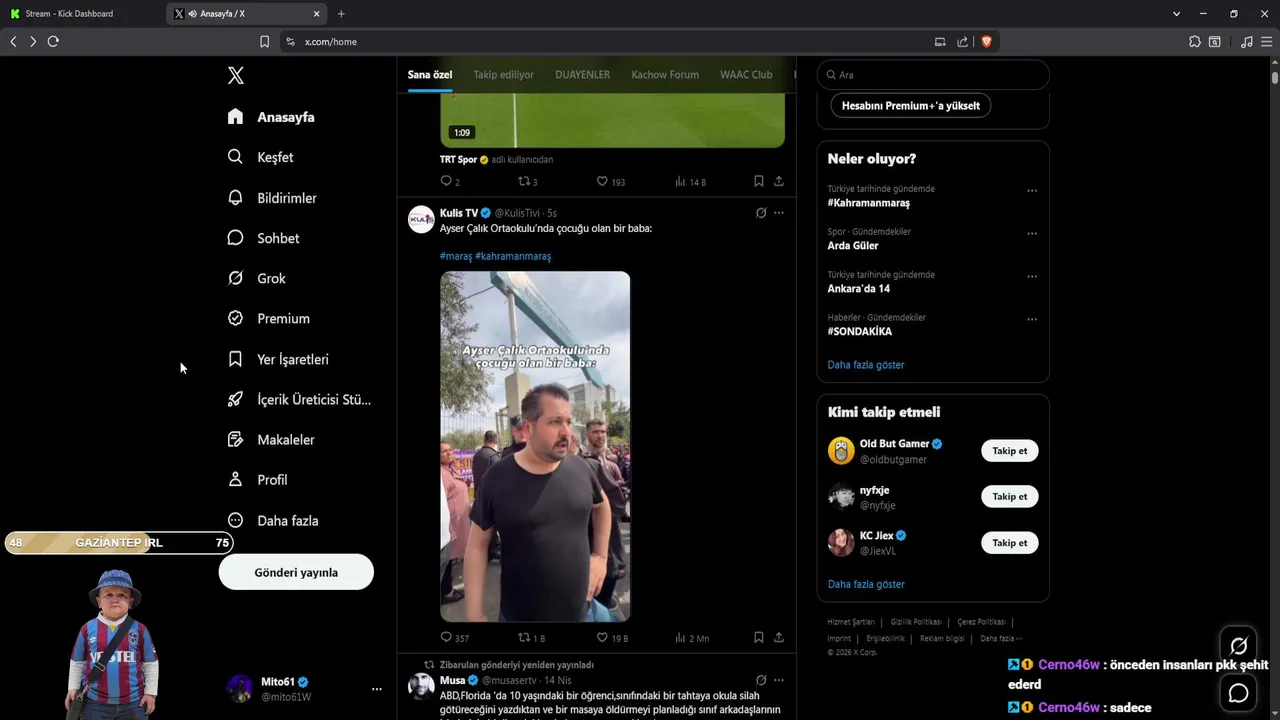Bookmark the TRT Spor post
The height and width of the screenshot is (720, 1280).
[759, 182]
